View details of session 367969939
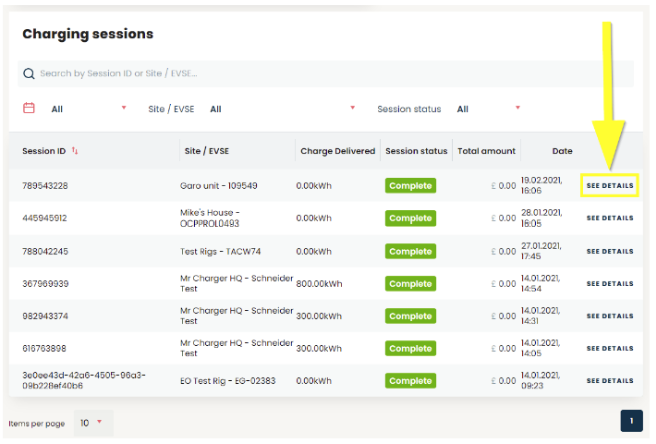The height and width of the screenshot is (444, 656). tap(610, 284)
